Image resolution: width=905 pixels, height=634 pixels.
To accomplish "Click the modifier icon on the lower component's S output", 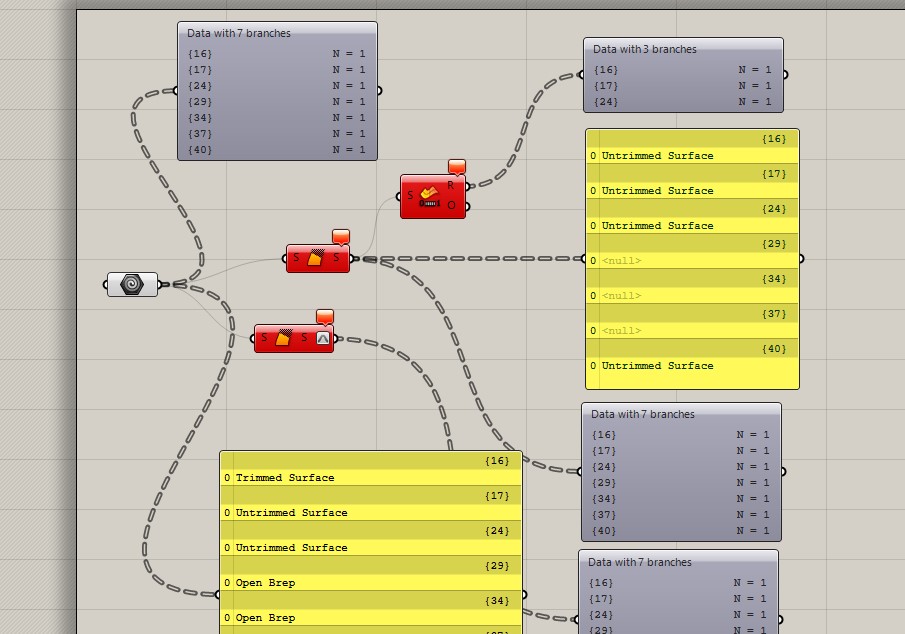I will pyautogui.click(x=323, y=338).
